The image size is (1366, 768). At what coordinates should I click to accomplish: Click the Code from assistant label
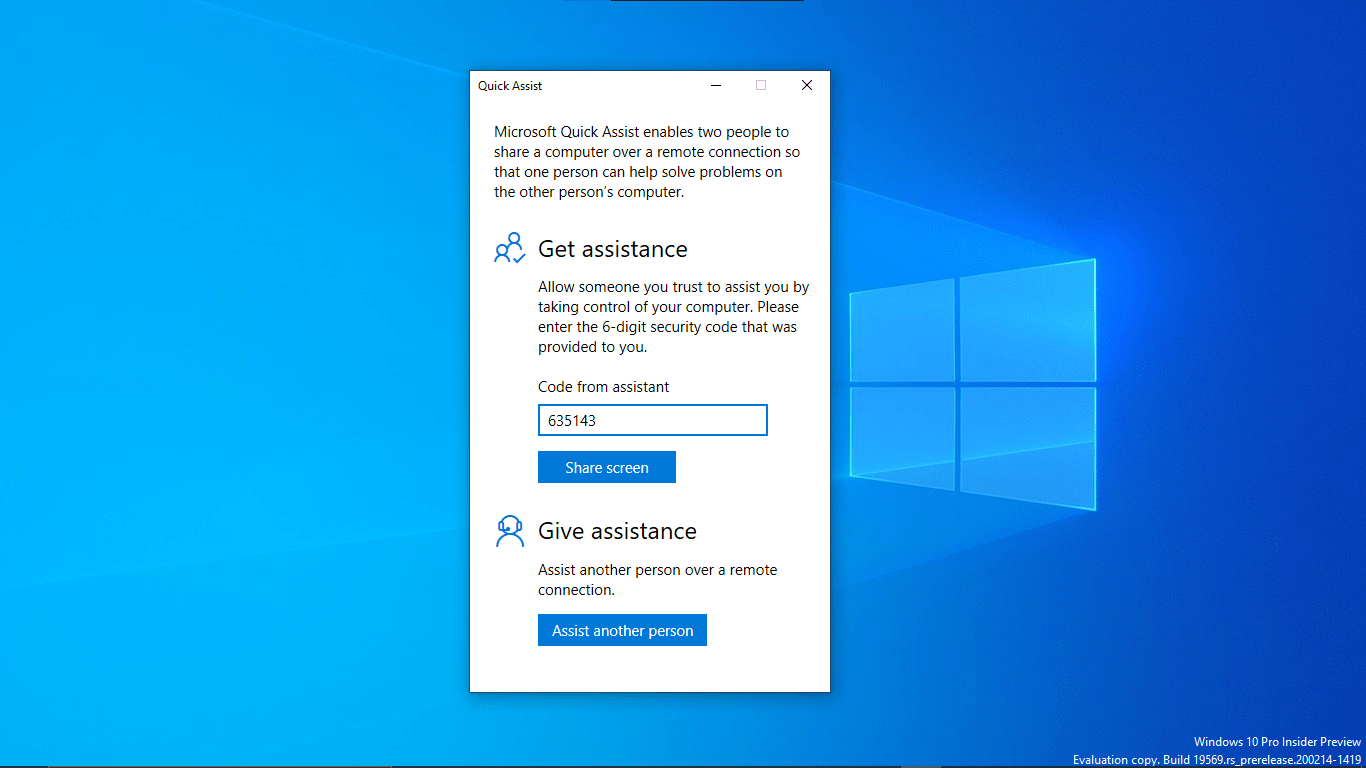point(604,387)
